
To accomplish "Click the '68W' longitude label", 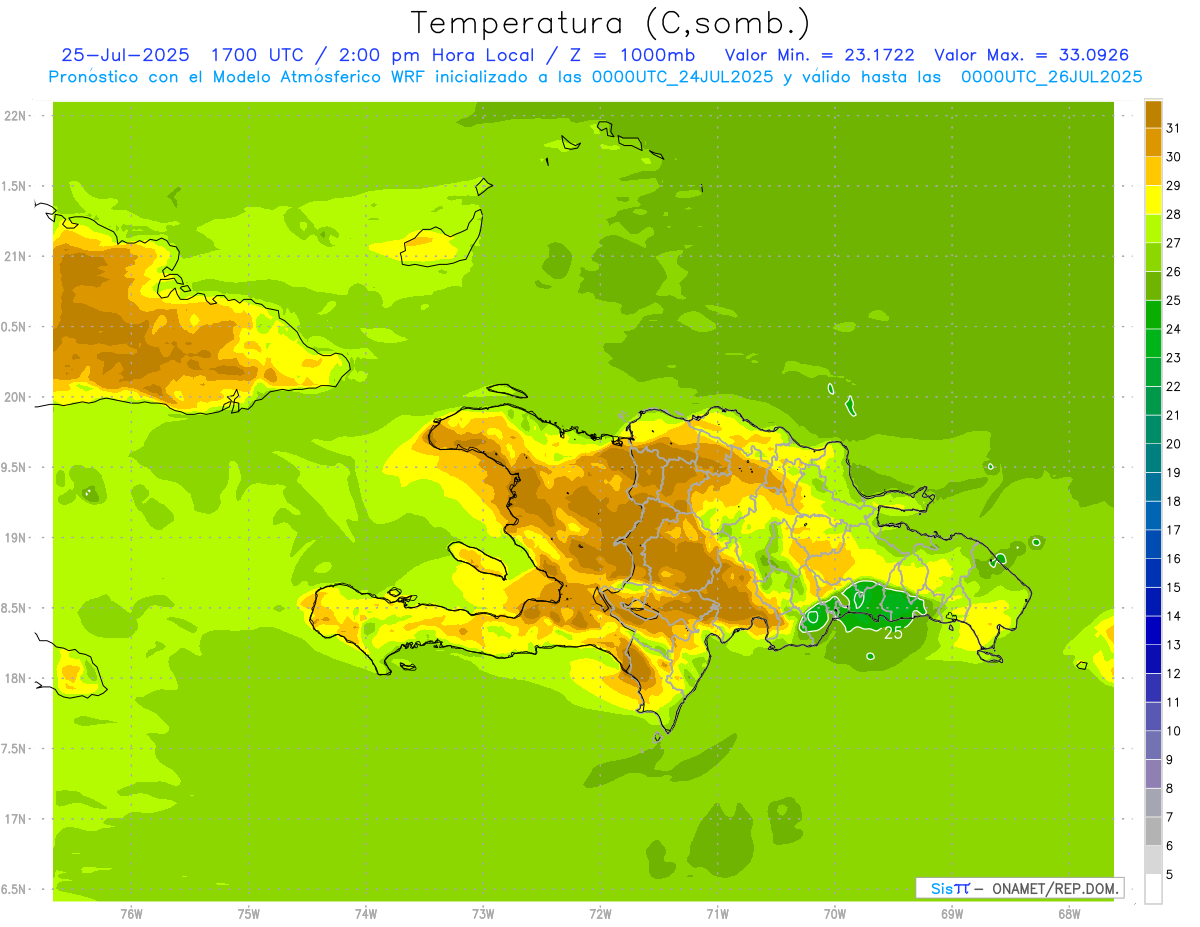I will (x=1068, y=914).
